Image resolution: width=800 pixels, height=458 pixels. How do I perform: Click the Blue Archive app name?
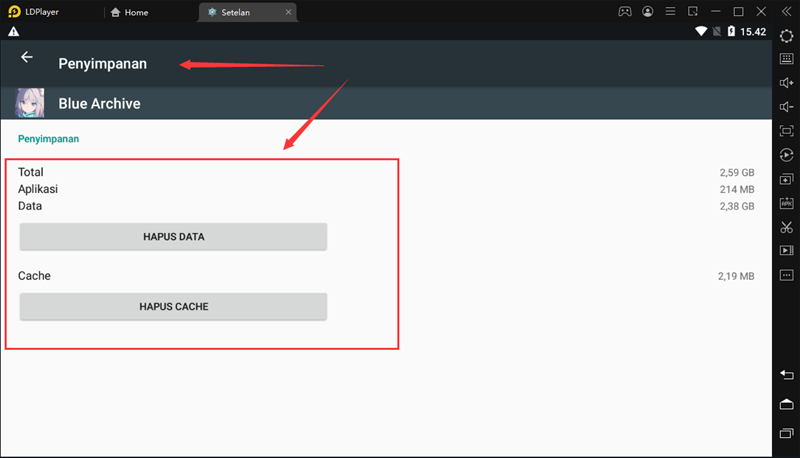pyautogui.click(x=99, y=104)
